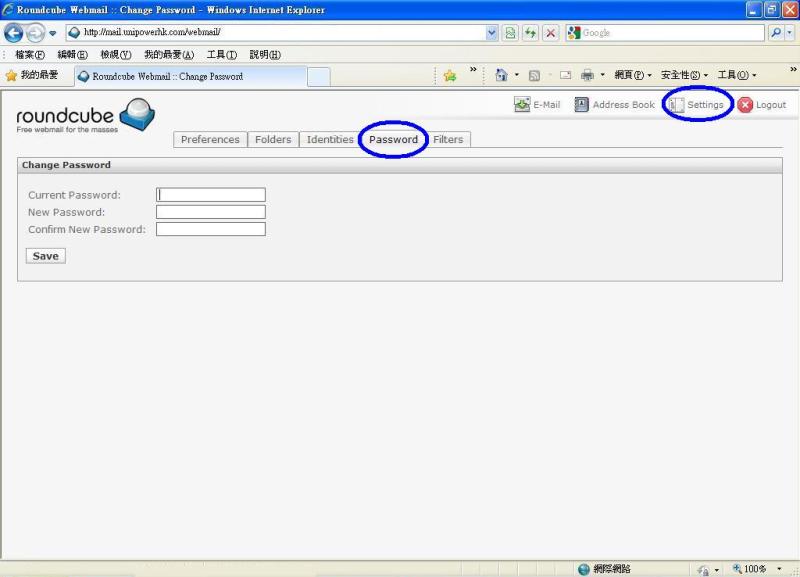Image resolution: width=800 pixels, height=577 pixels.
Task: Switch to the Folders tab
Action: pos(273,139)
